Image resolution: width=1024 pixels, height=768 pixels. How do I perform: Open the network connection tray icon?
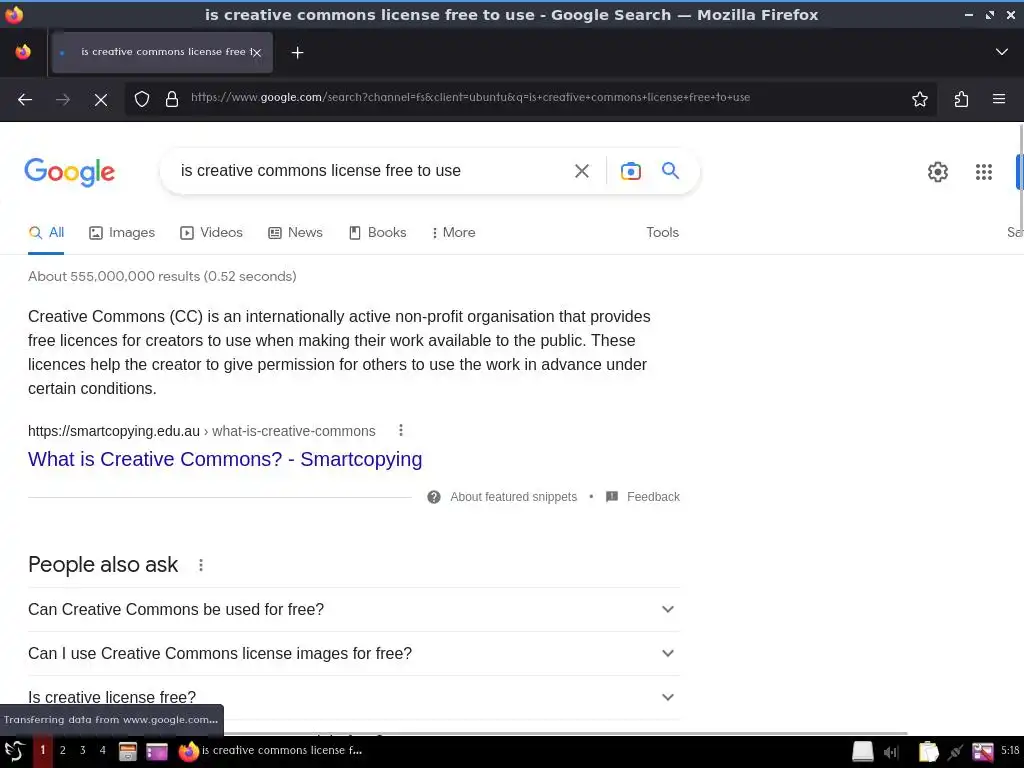pos(955,752)
